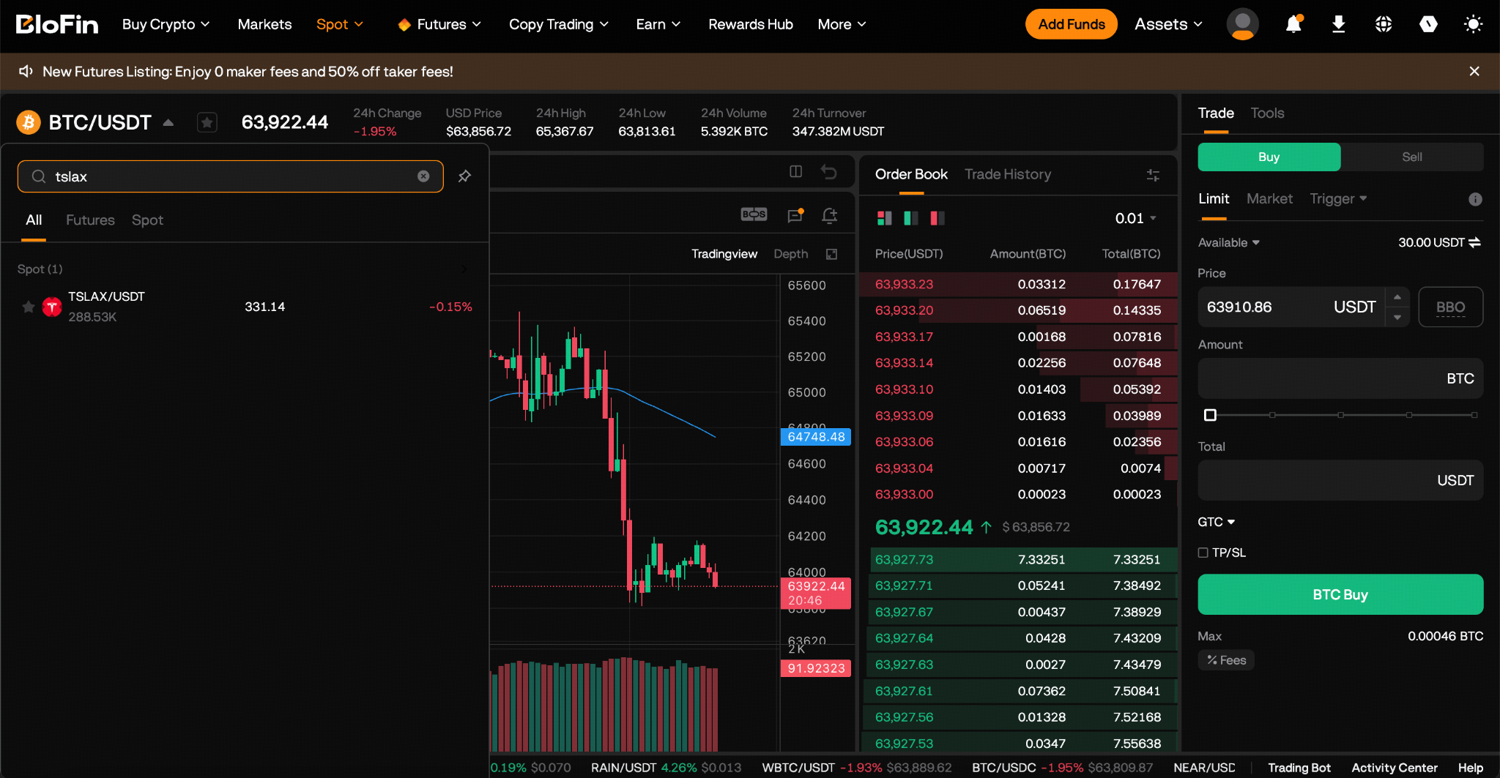The width and height of the screenshot is (1500, 778).
Task: Open notifications bell in top bar
Action: (x=1293, y=24)
